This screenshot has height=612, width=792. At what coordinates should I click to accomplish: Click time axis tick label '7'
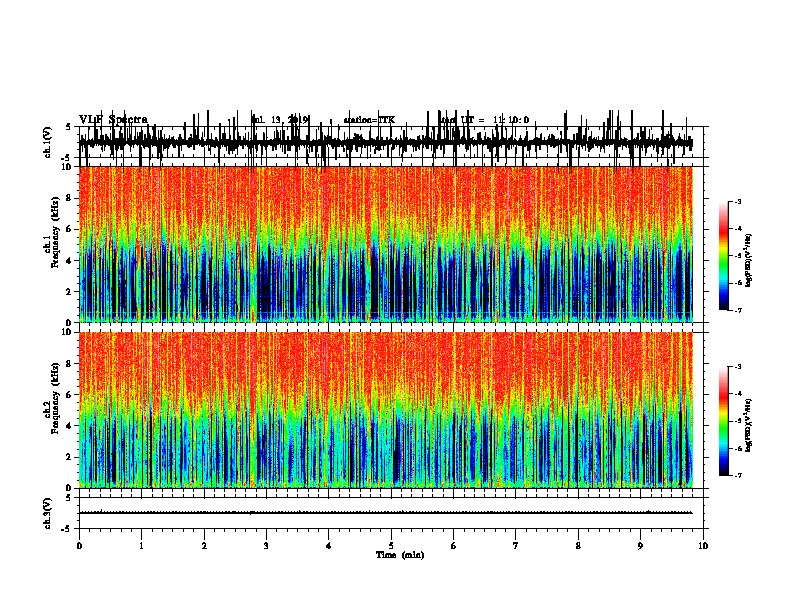point(516,546)
